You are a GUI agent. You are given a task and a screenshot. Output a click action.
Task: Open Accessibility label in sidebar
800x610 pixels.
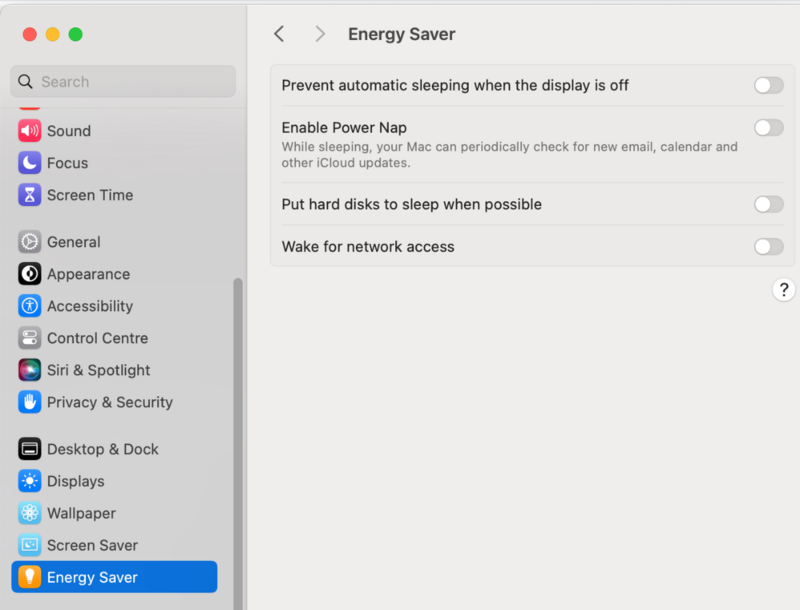click(90, 307)
